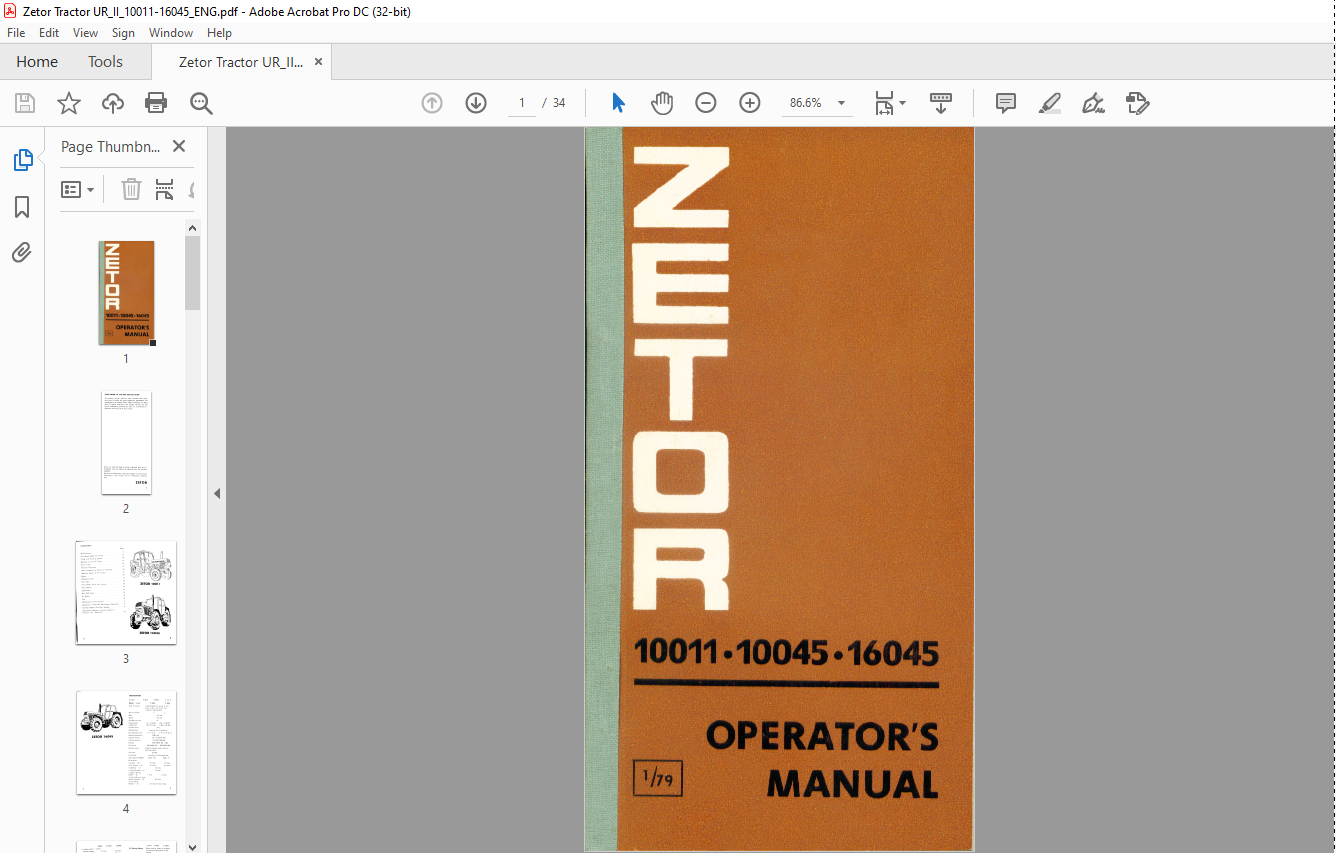1336x853 pixels.
Task: Click the thumbnails panel scrollbar thumb
Action: [x=193, y=273]
